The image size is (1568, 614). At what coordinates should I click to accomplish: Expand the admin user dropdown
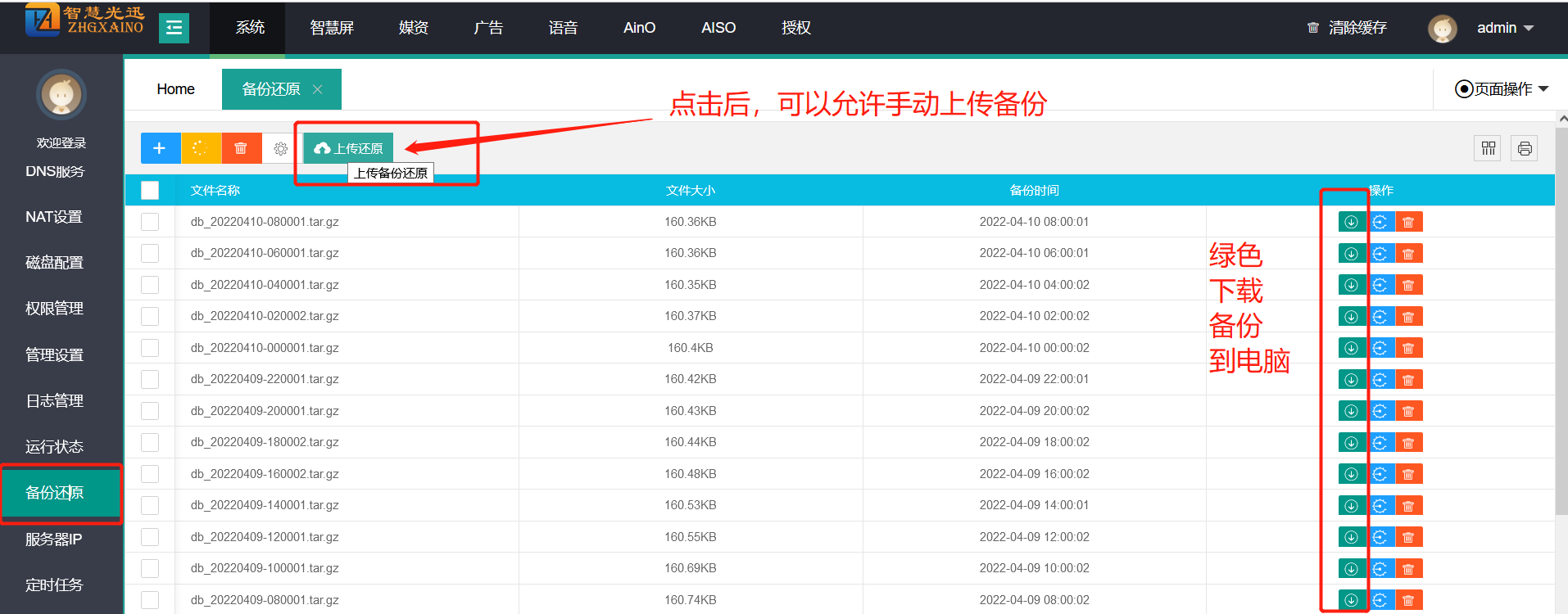point(1504,28)
